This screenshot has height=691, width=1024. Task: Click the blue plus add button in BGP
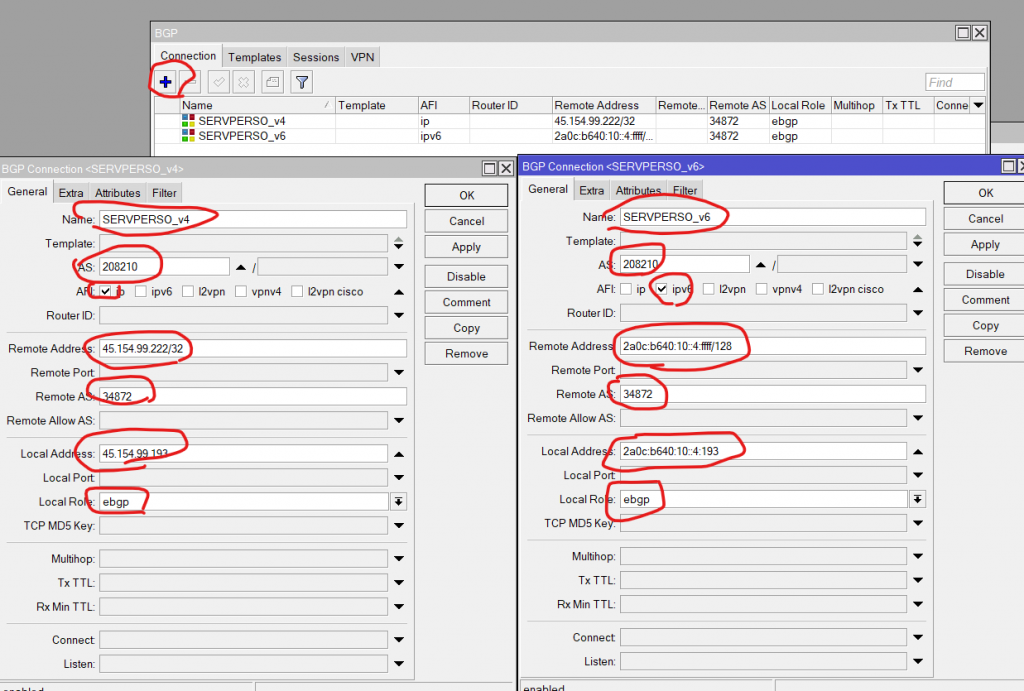(165, 82)
